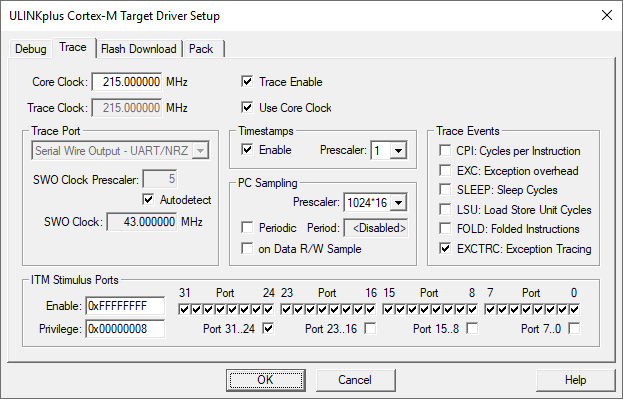
Task: Uncheck Port 31..24 privilege checkbox
Action: [x=269, y=328]
